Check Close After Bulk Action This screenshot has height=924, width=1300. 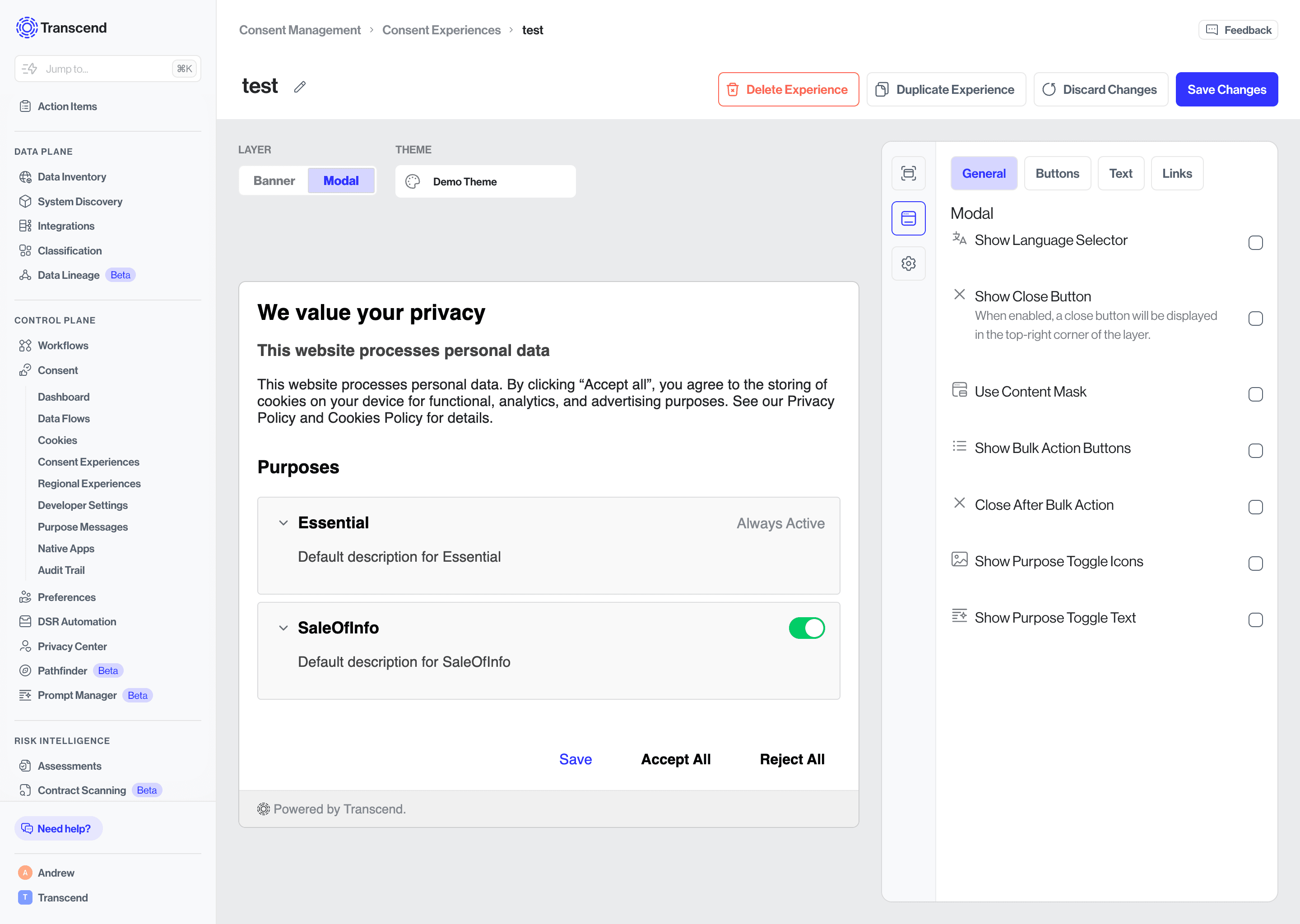pyautogui.click(x=1256, y=507)
